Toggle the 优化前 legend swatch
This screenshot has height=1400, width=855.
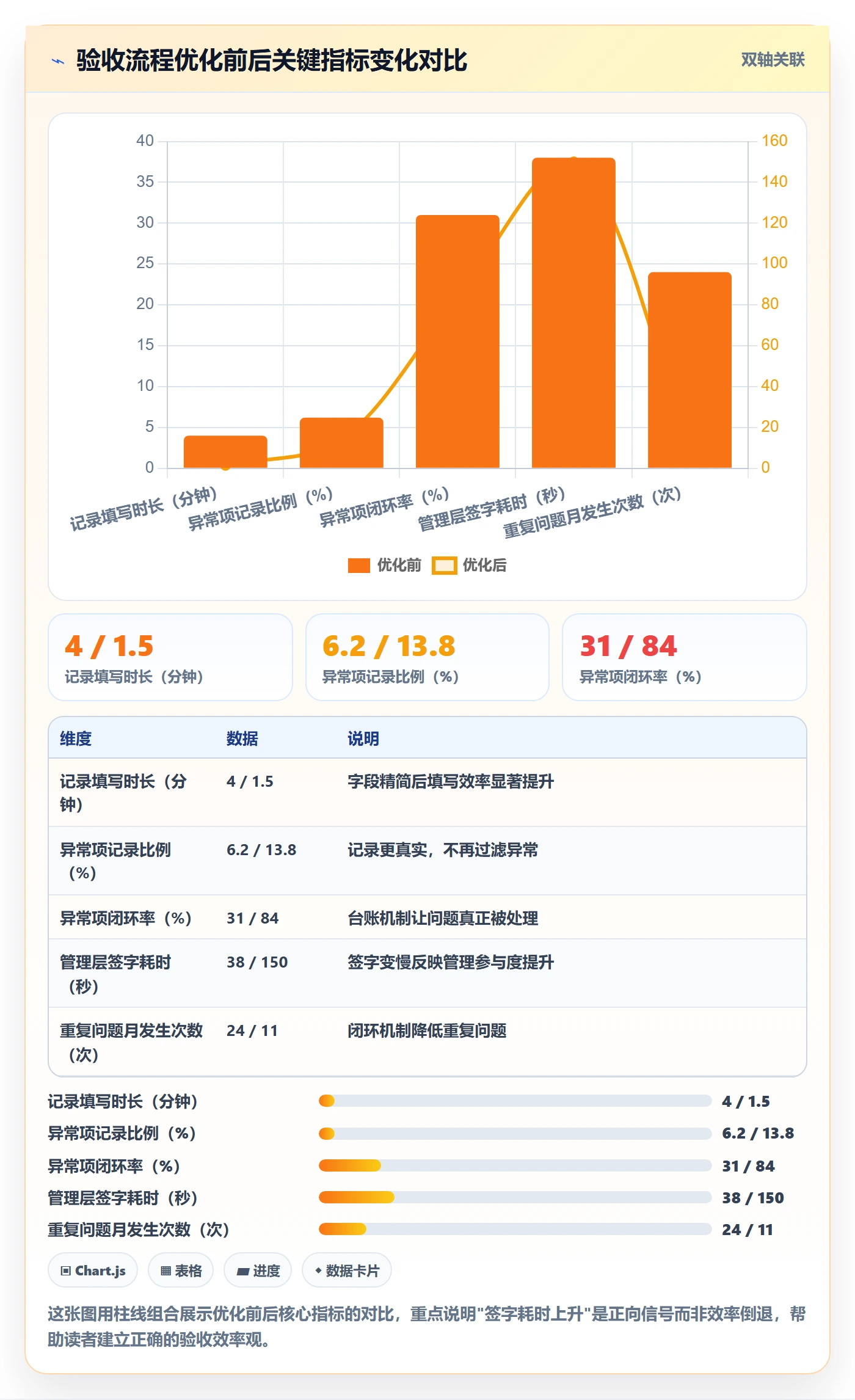(358, 566)
